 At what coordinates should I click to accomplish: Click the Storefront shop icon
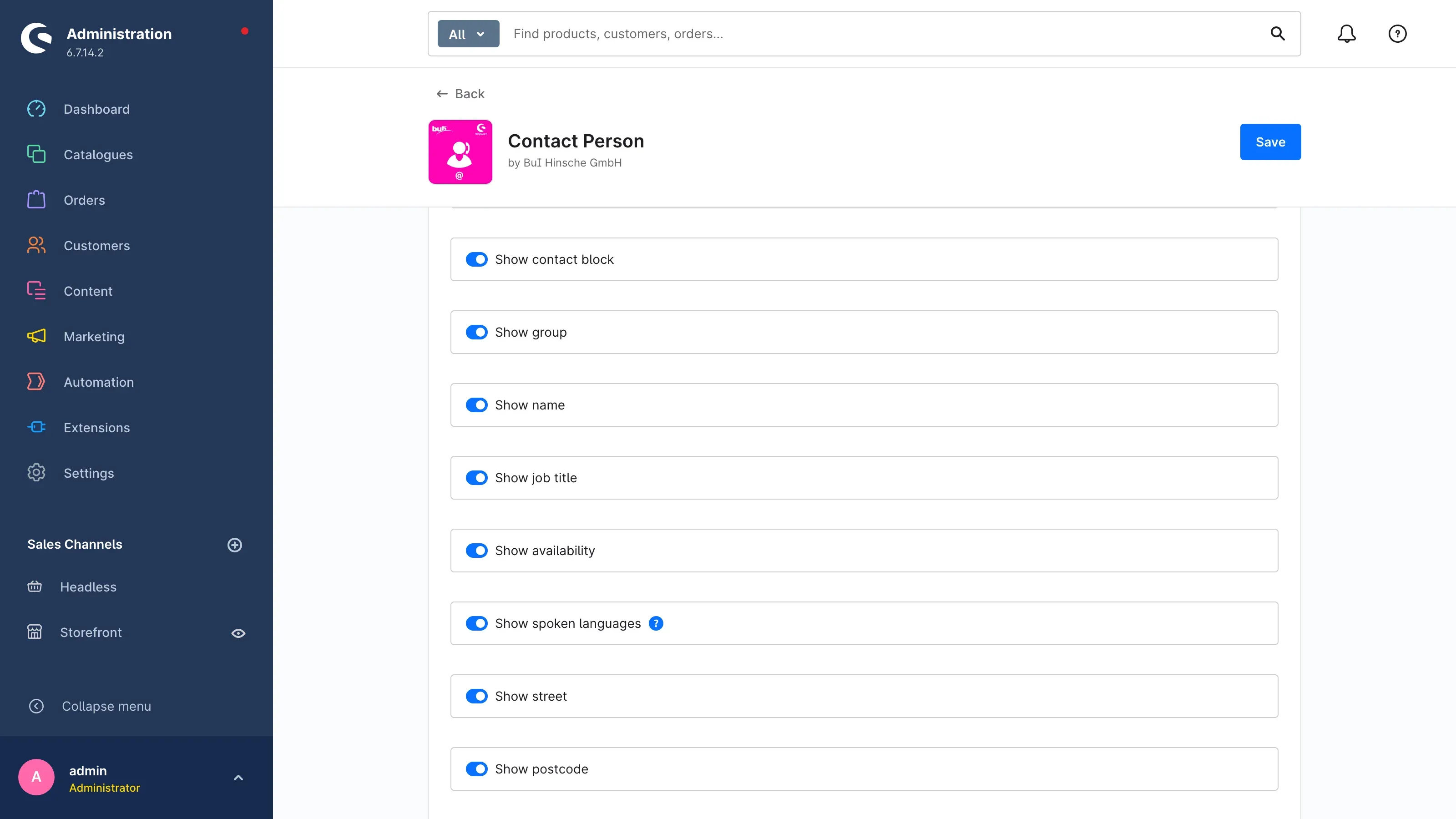point(35,632)
